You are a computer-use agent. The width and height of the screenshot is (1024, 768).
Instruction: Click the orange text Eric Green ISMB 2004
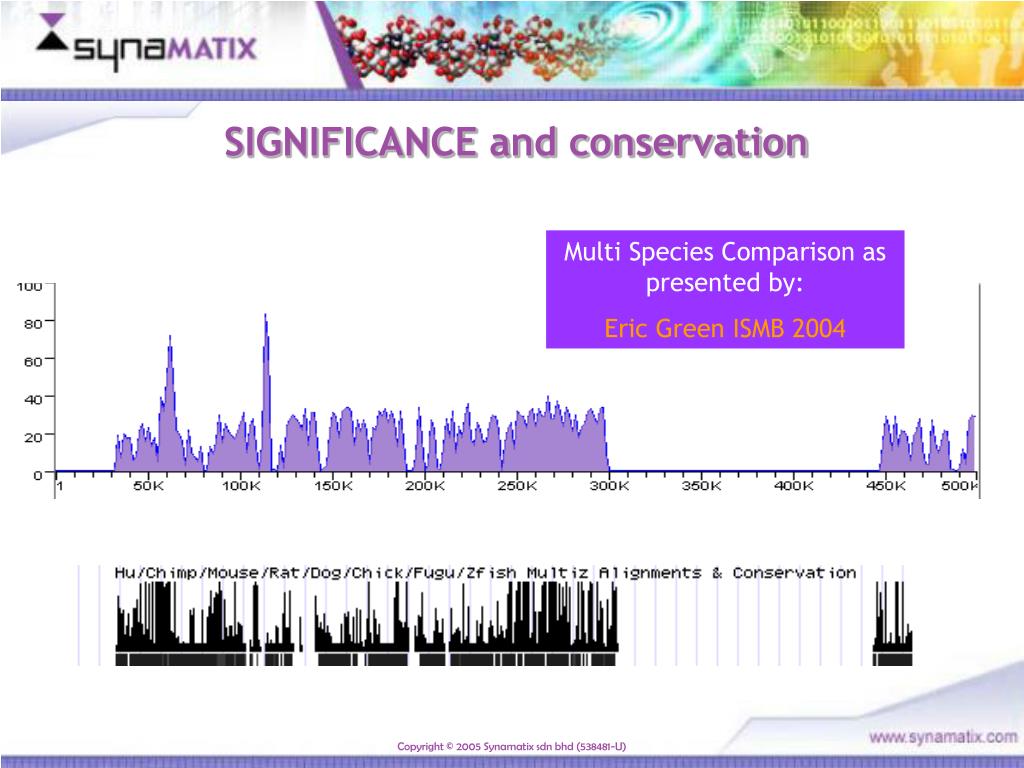click(x=725, y=328)
